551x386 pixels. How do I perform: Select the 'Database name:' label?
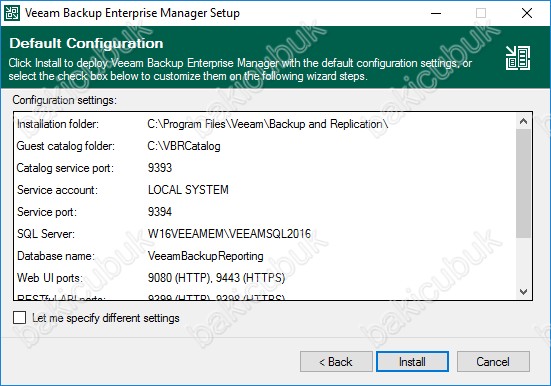click(56, 256)
